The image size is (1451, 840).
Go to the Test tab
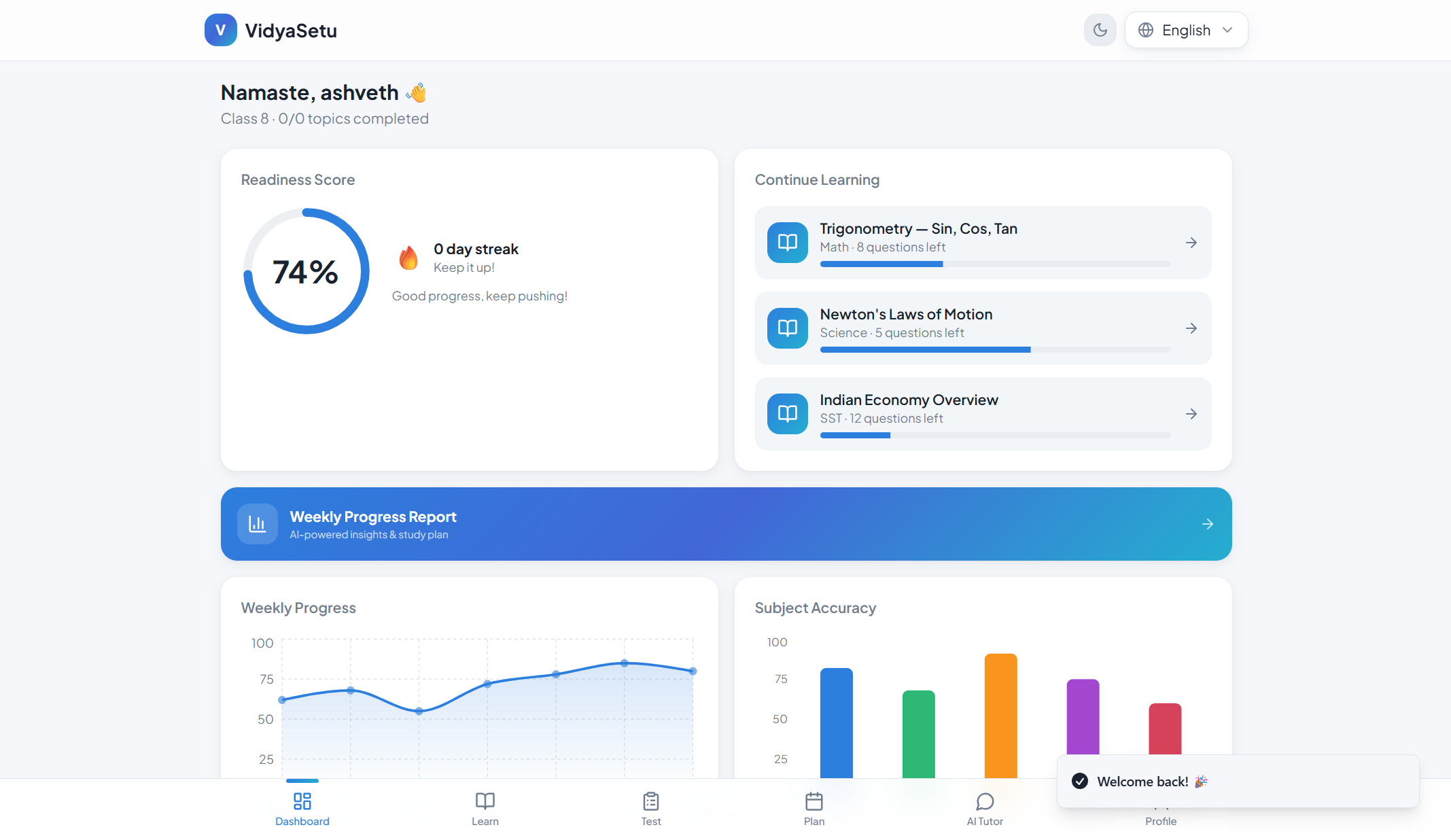click(x=650, y=808)
